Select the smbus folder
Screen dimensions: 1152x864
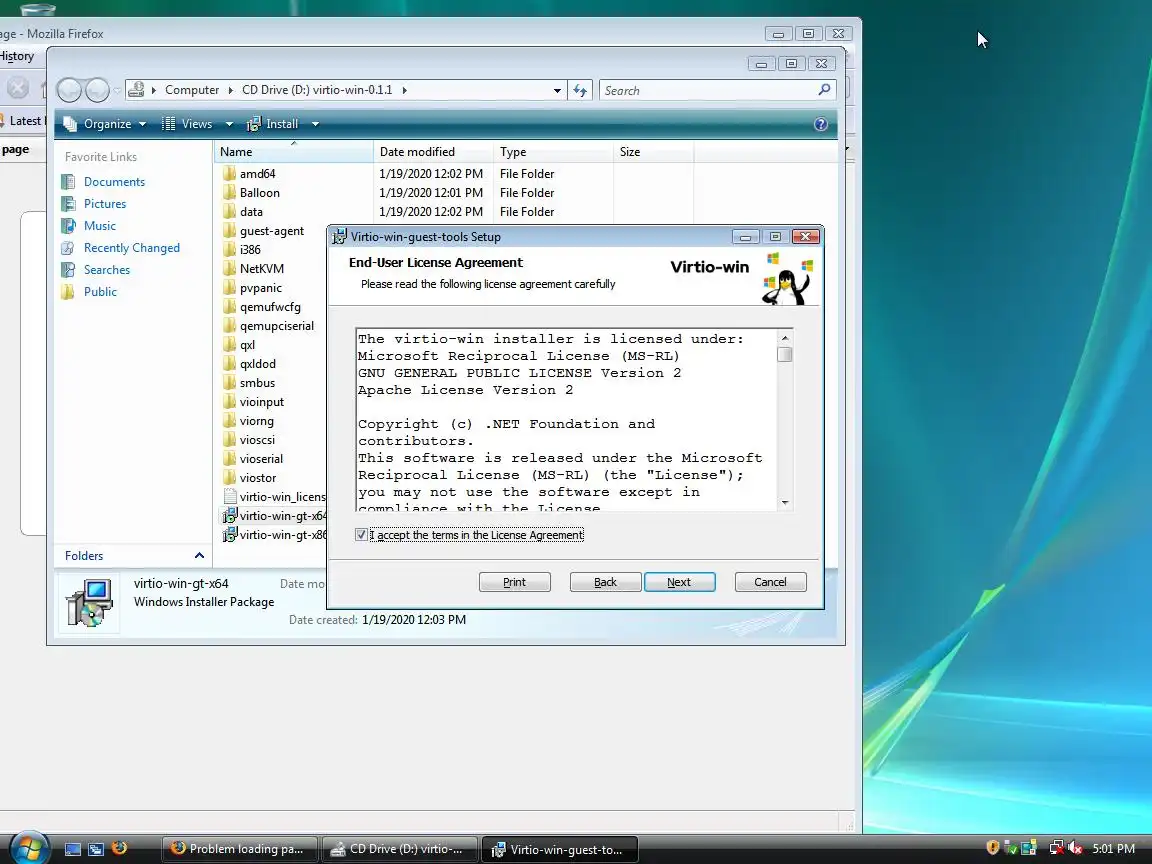pyautogui.click(x=257, y=383)
